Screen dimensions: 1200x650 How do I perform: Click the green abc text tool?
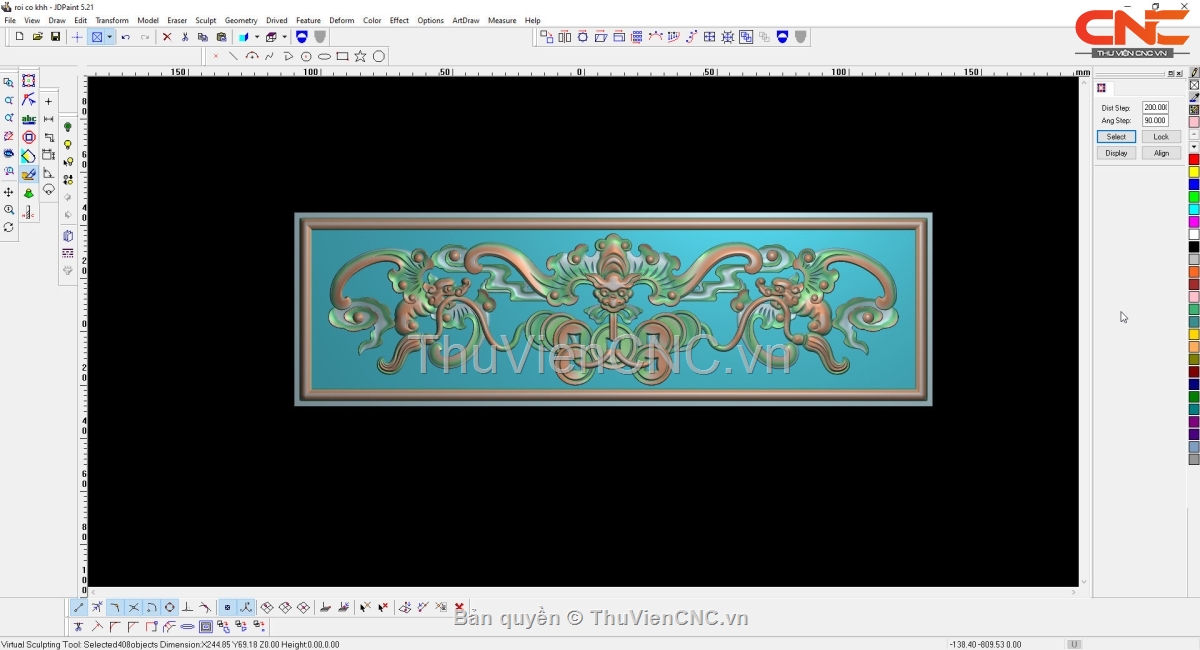pyautogui.click(x=28, y=119)
